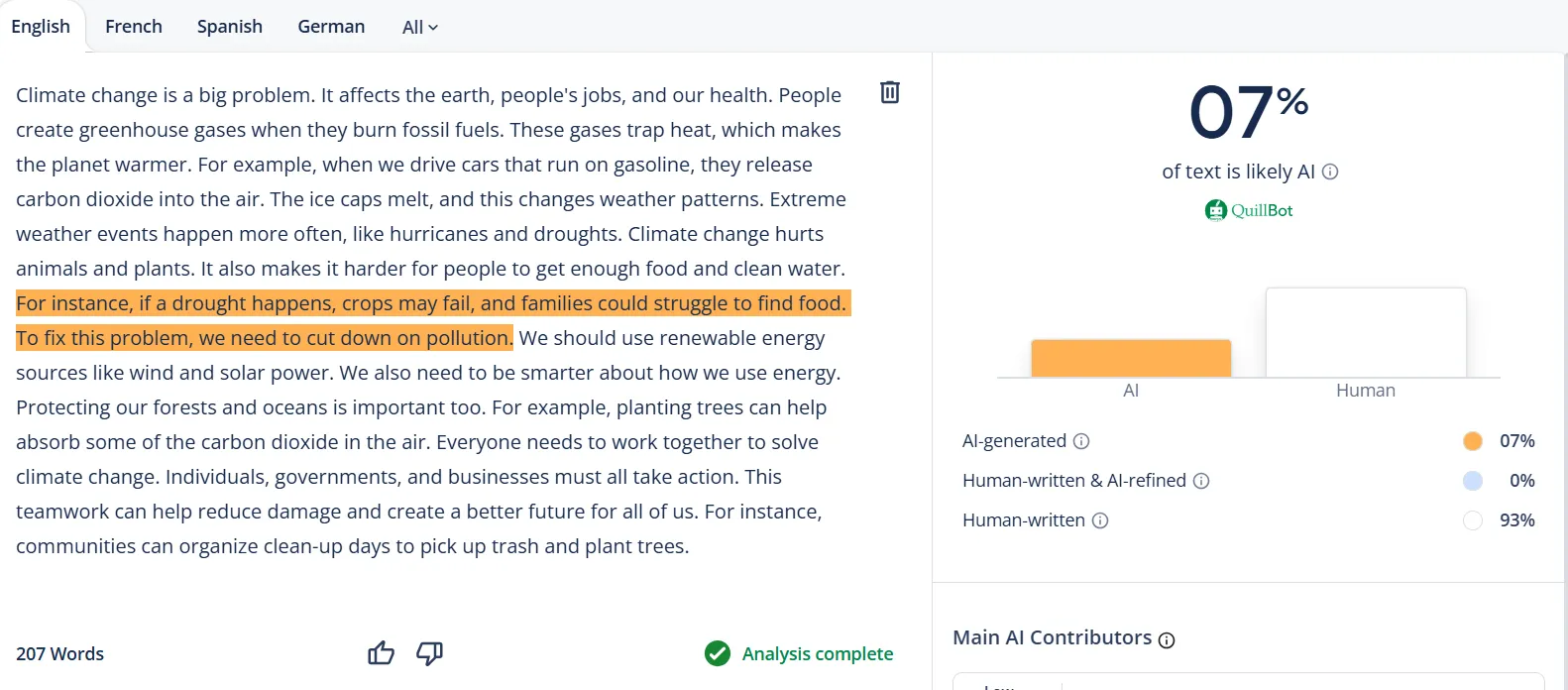The height and width of the screenshot is (690, 1568).
Task: Switch to the French tab
Action: coord(133,26)
